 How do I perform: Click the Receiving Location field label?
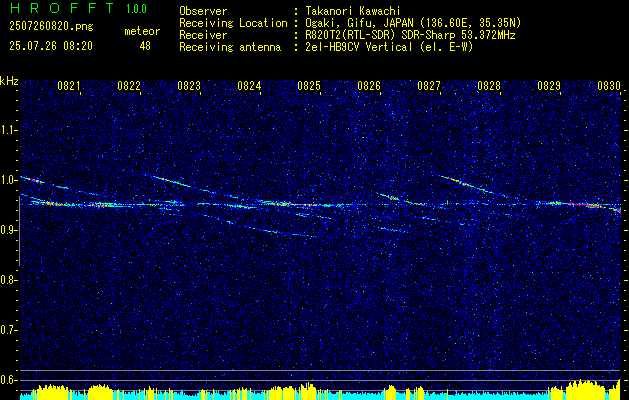click(233, 23)
